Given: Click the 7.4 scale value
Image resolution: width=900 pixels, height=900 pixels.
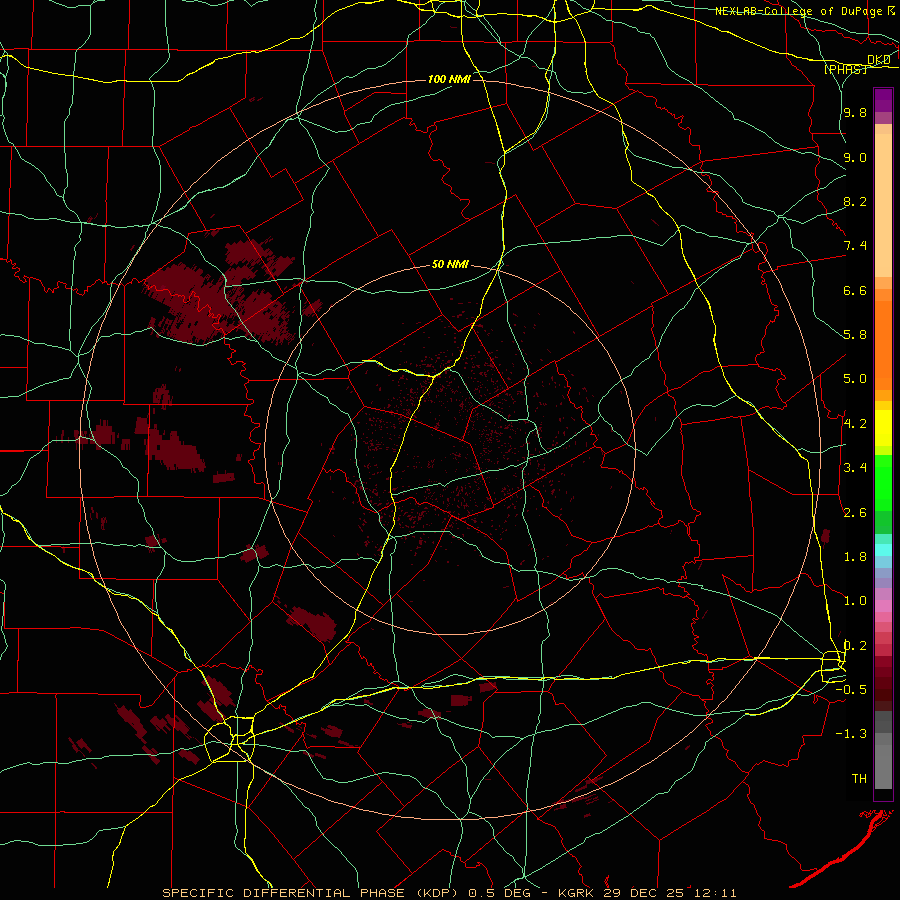Looking at the screenshot, I should [x=855, y=246].
